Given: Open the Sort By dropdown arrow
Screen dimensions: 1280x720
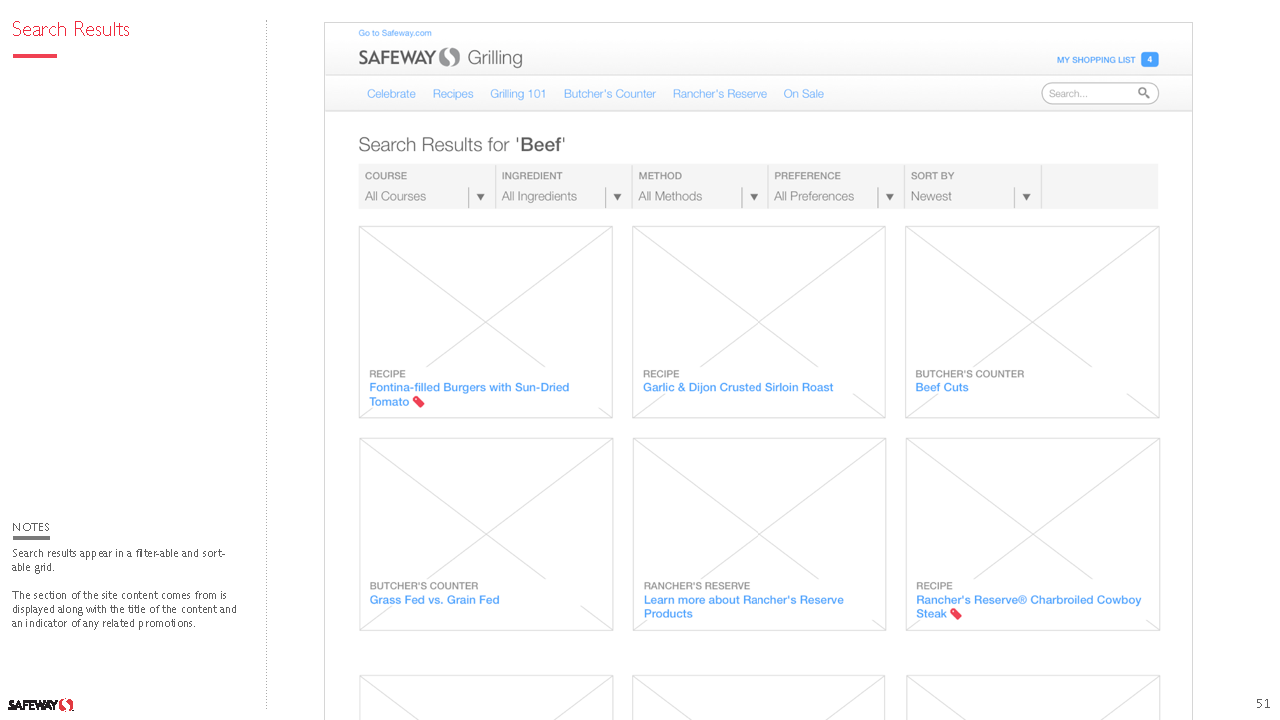Looking at the screenshot, I should pyautogui.click(x=1027, y=197).
